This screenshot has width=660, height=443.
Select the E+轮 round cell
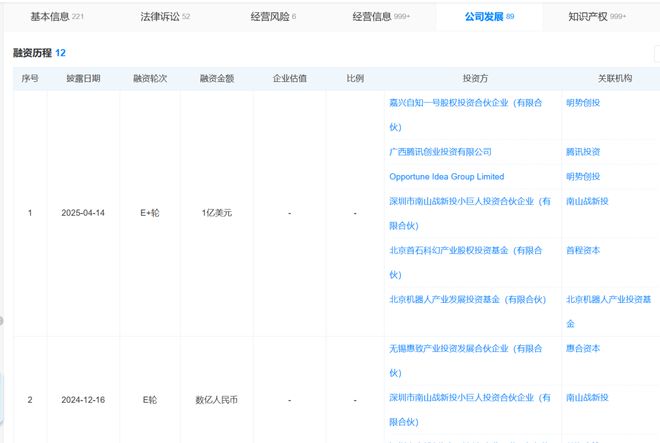coord(150,213)
